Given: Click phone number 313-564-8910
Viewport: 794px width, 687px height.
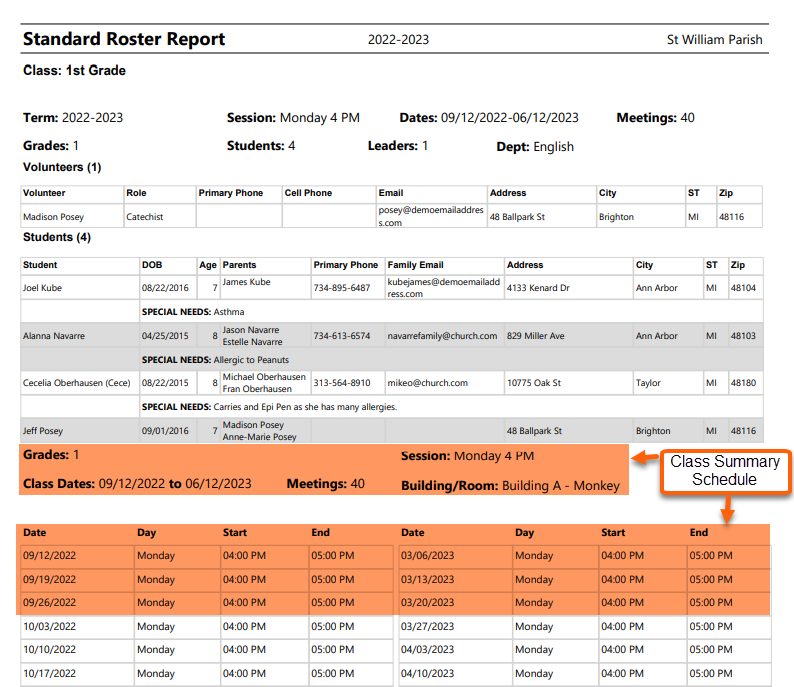Looking at the screenshot, I should point(342,383).
